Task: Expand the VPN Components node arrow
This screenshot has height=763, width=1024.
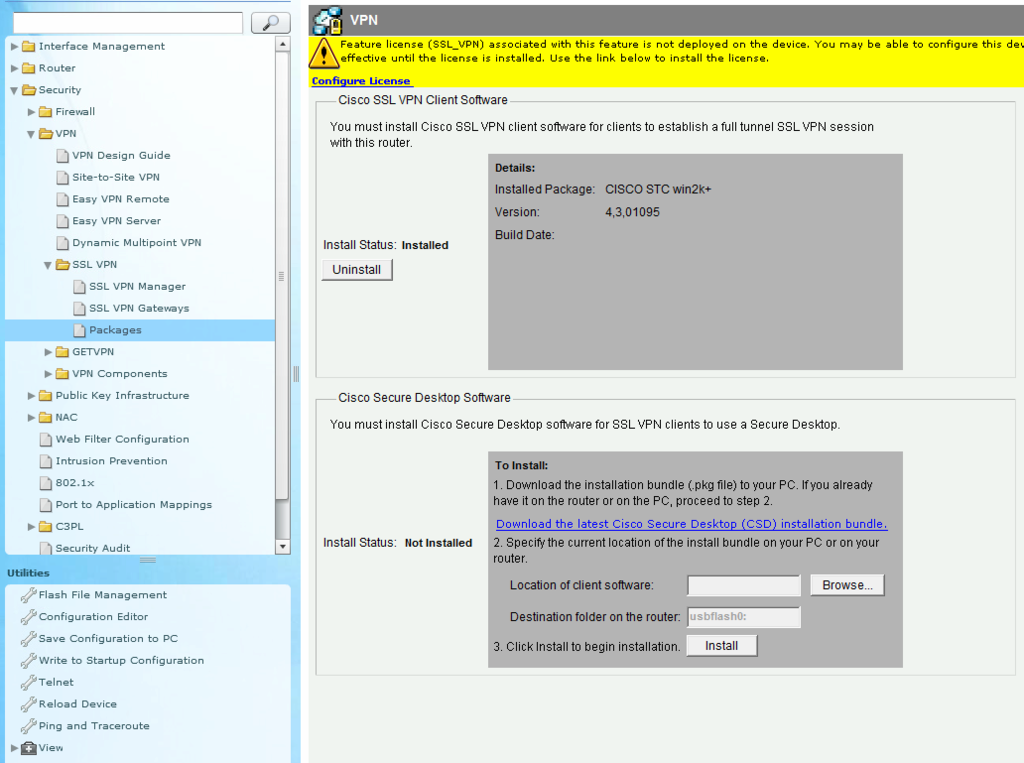Action: pyautogui.click(x=48, y=374)
